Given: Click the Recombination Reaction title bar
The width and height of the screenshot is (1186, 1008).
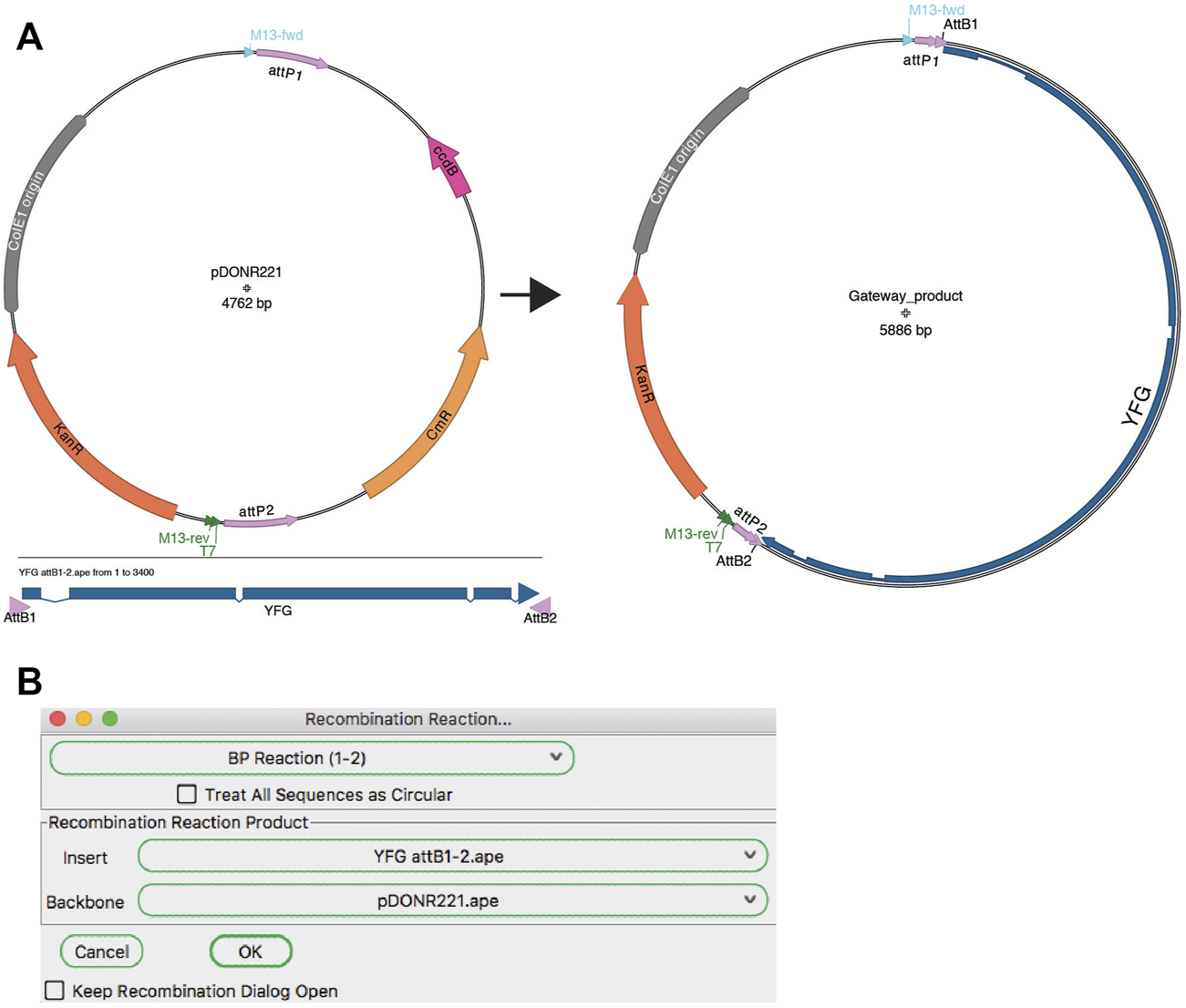Looking at the screenshot, I should pos(407,719).
